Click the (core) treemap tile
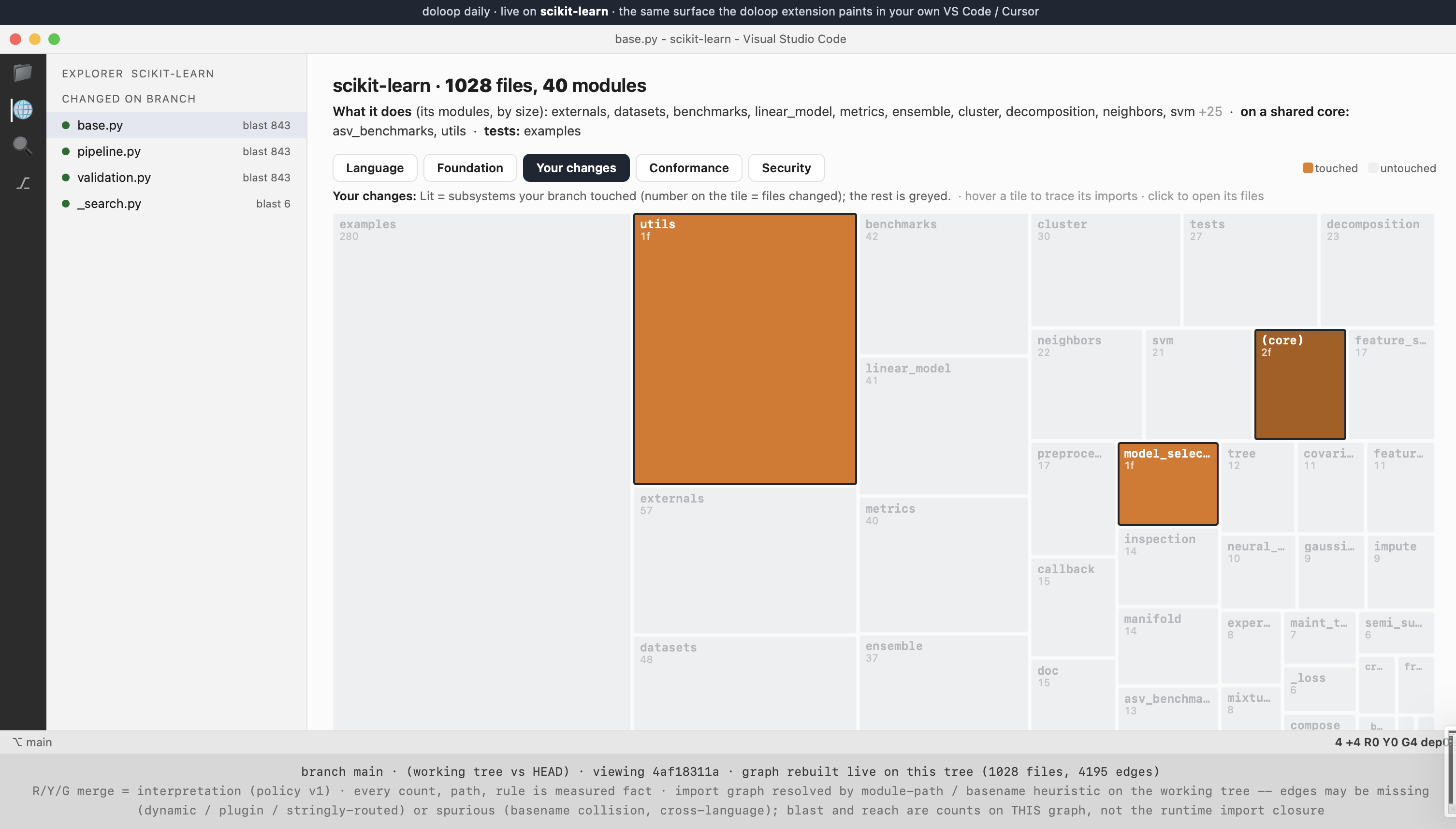This screenshot has height=829, width=1456. [1300, 385]
